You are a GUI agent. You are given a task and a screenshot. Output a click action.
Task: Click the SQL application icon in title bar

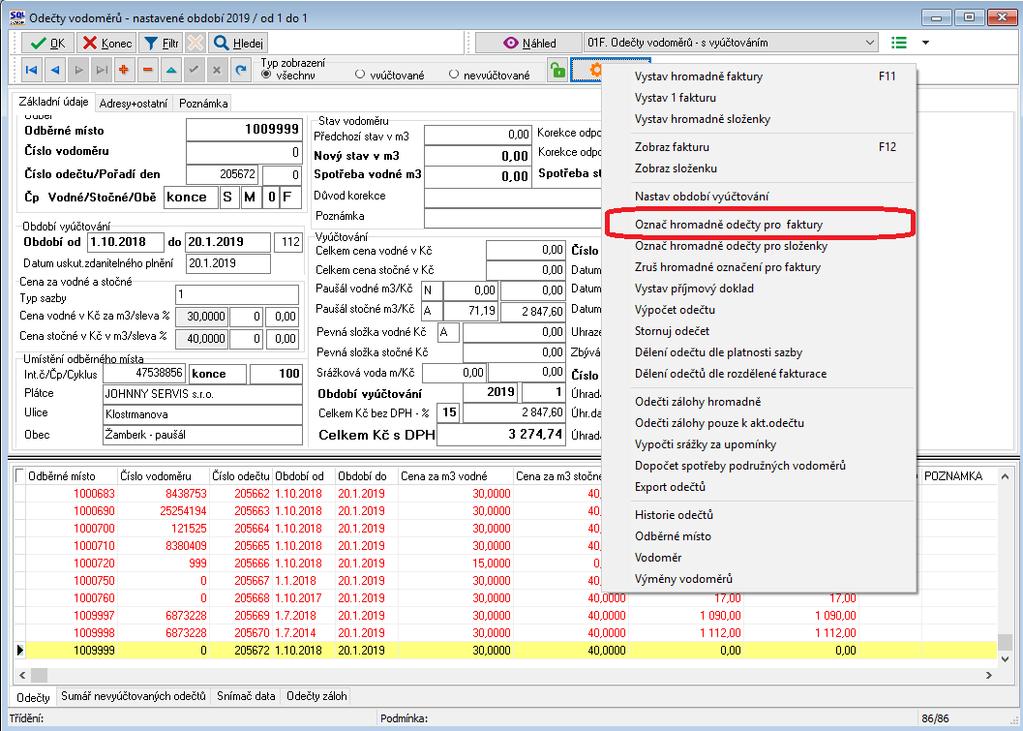click(x=18, y=17)
